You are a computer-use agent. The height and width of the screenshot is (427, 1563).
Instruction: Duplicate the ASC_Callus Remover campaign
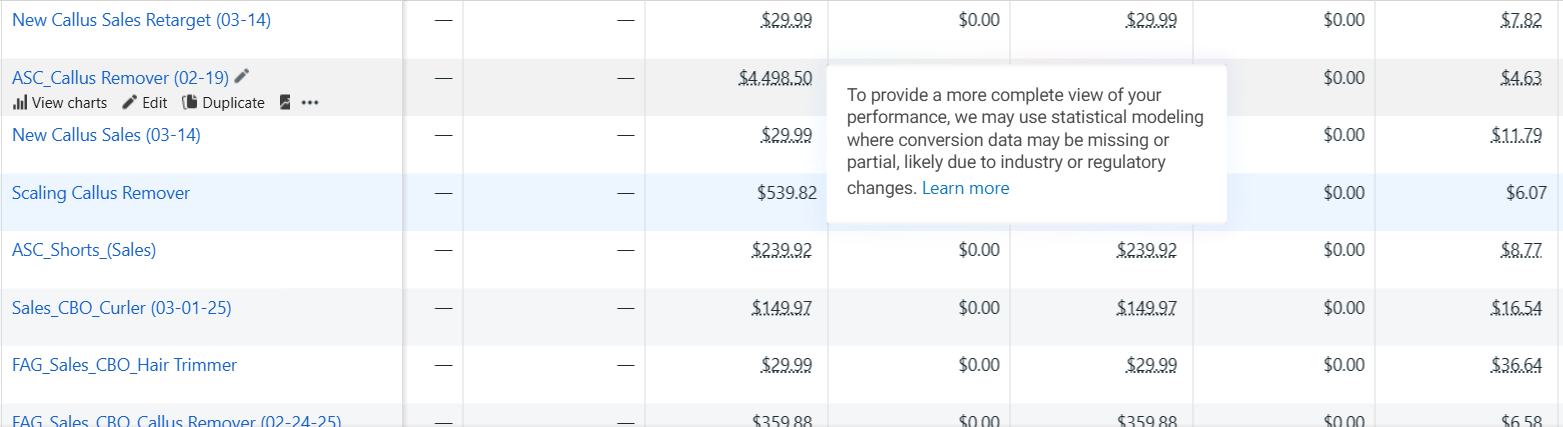[223, 102]
